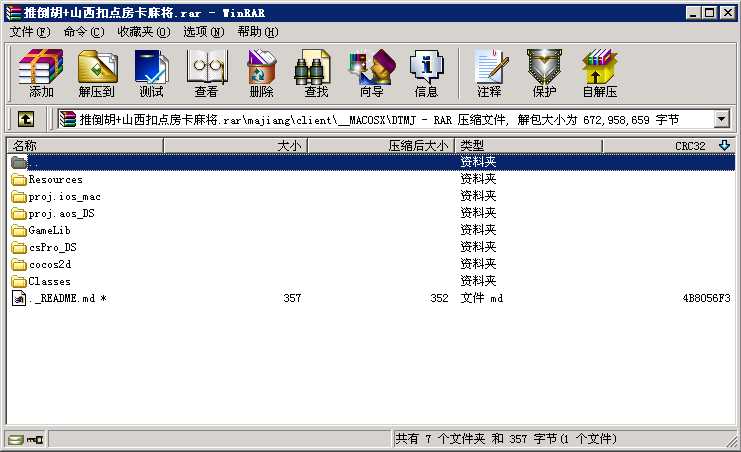741x452 pixels.
Task: Open the 帮助(H) menu
Action: pos(258,32)
